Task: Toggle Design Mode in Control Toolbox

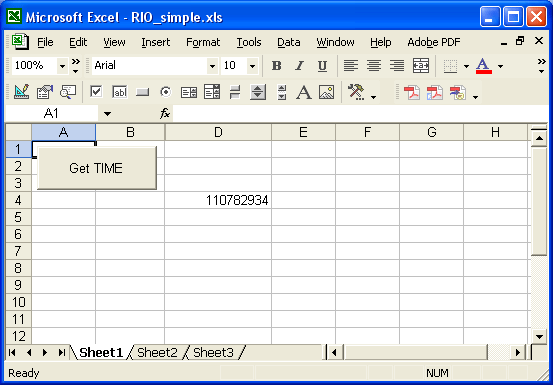Action: 22,92
